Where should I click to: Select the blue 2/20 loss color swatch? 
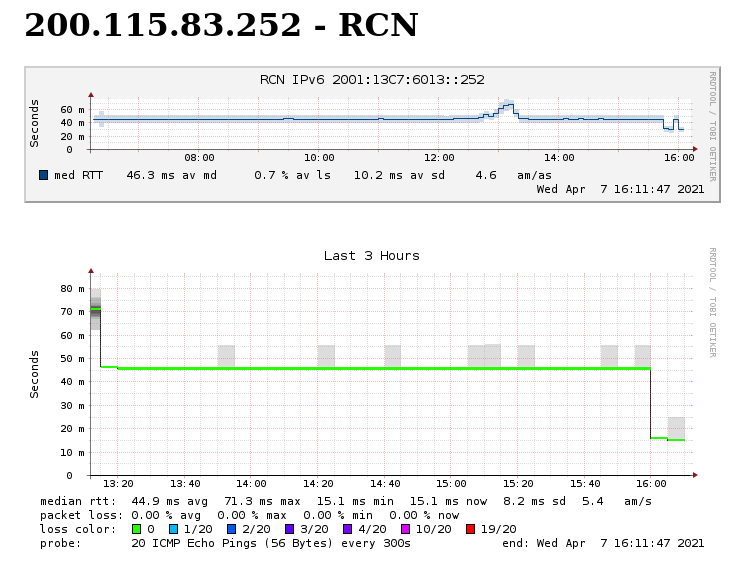[231, 529]
